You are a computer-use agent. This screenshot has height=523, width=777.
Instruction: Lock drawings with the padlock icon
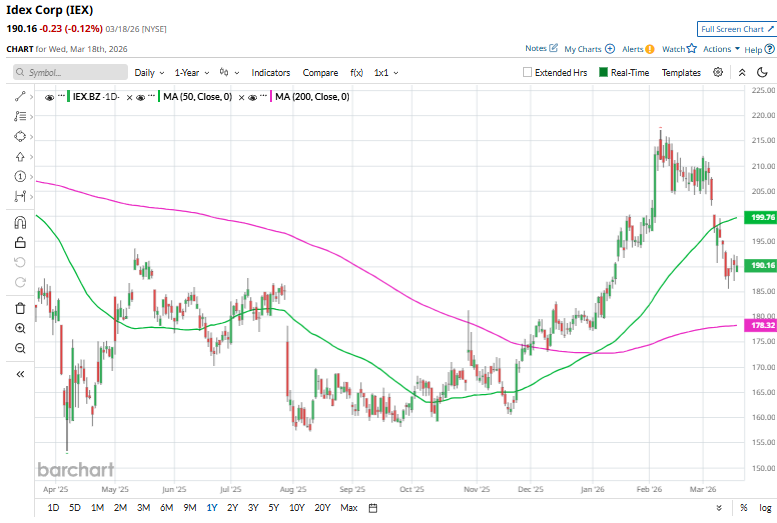[20, 242]
